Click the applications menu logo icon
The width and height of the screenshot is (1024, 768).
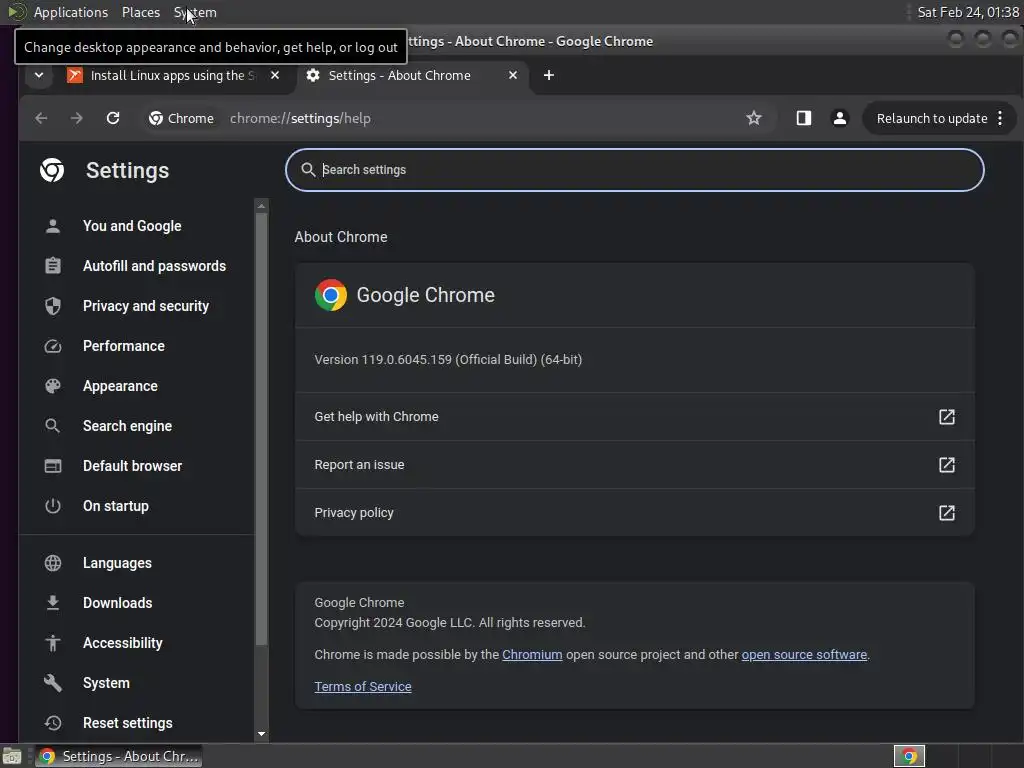click(16, 12)
